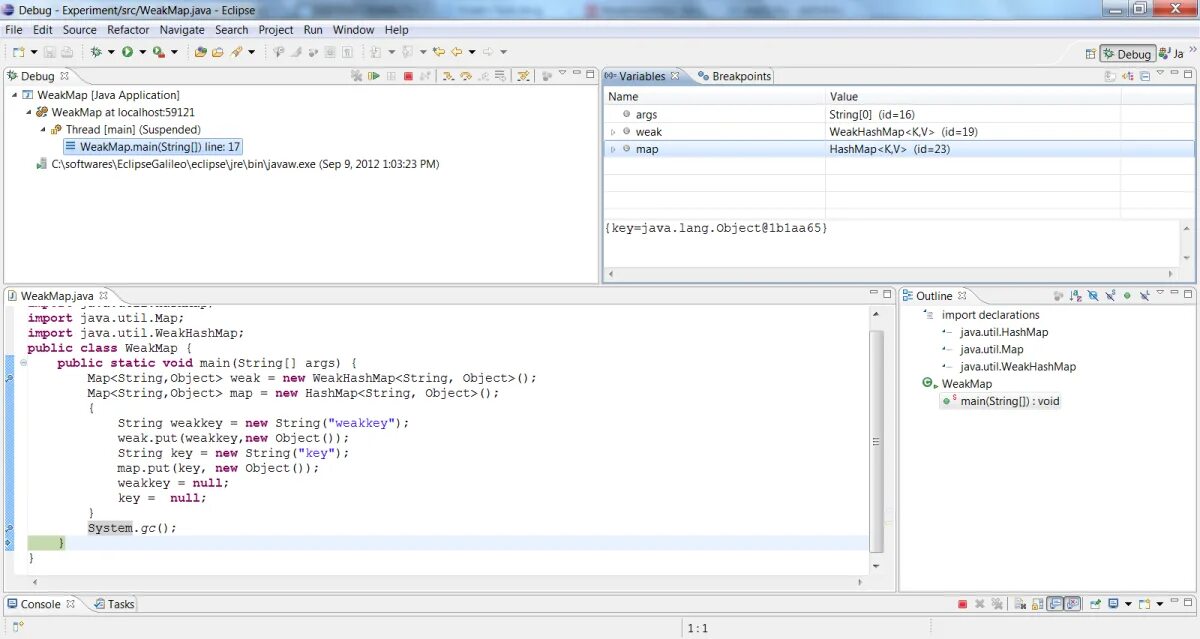Screen dimensions: 1200x639
Task: Click the green Run toolbar button
Action: coord(127,51)
